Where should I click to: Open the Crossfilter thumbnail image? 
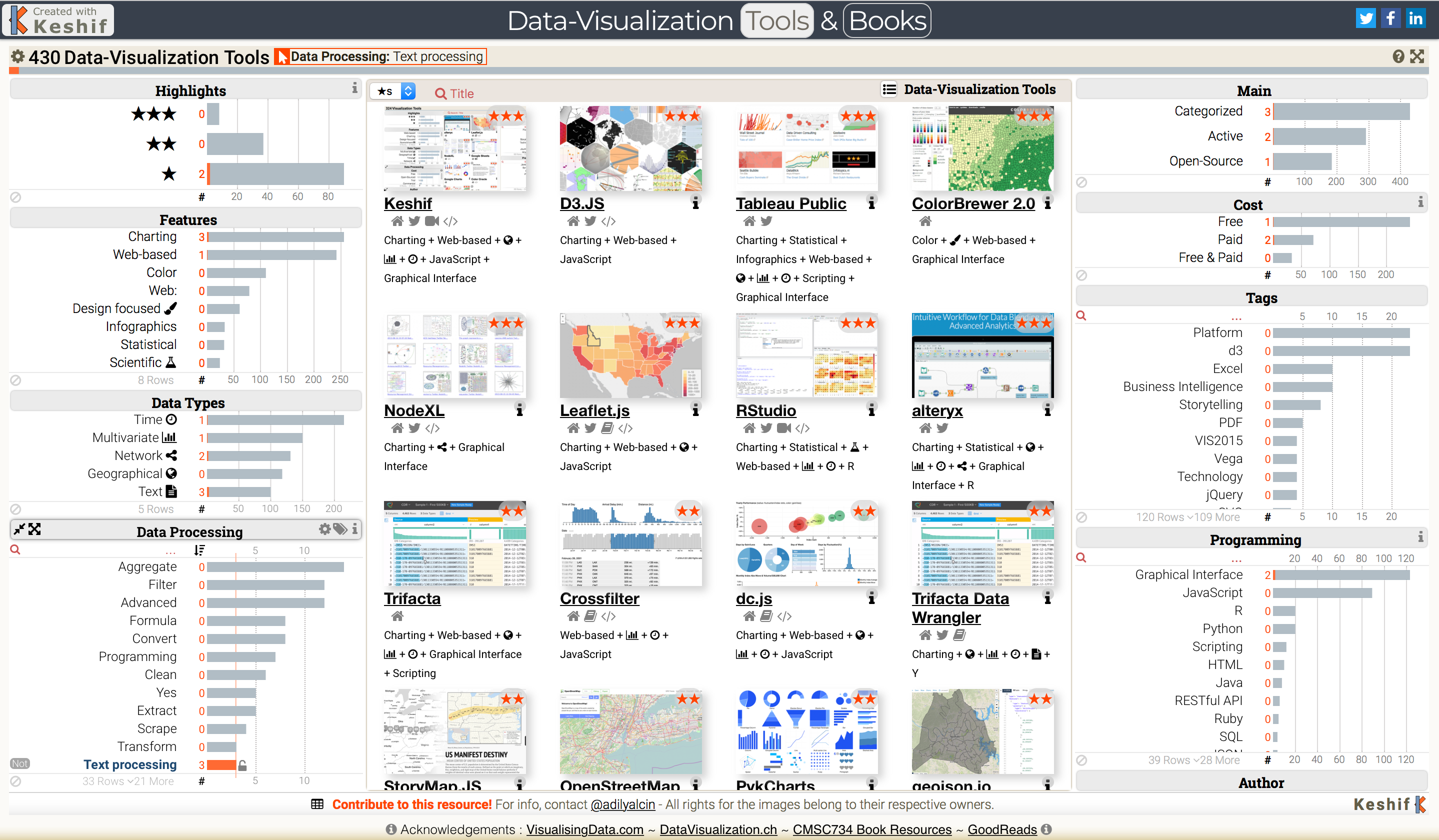(x=630, y=543)
